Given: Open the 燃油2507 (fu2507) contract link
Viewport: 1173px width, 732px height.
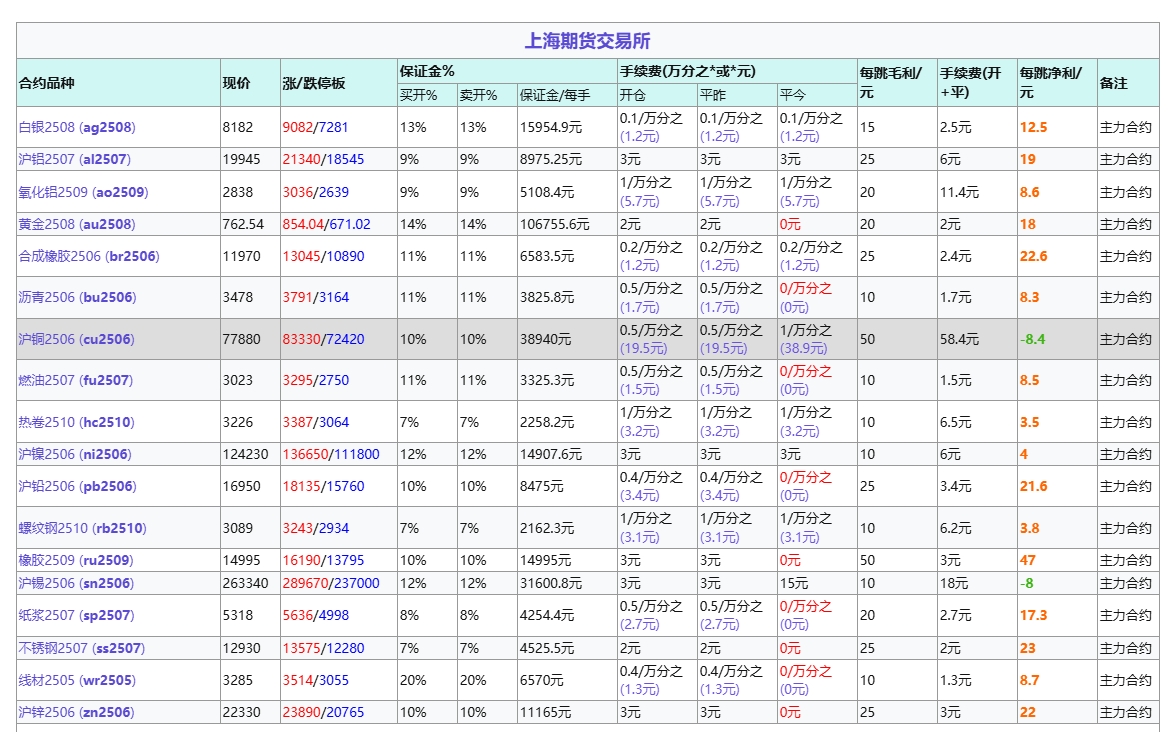Looking at the screenshot, I should point(76,381).
